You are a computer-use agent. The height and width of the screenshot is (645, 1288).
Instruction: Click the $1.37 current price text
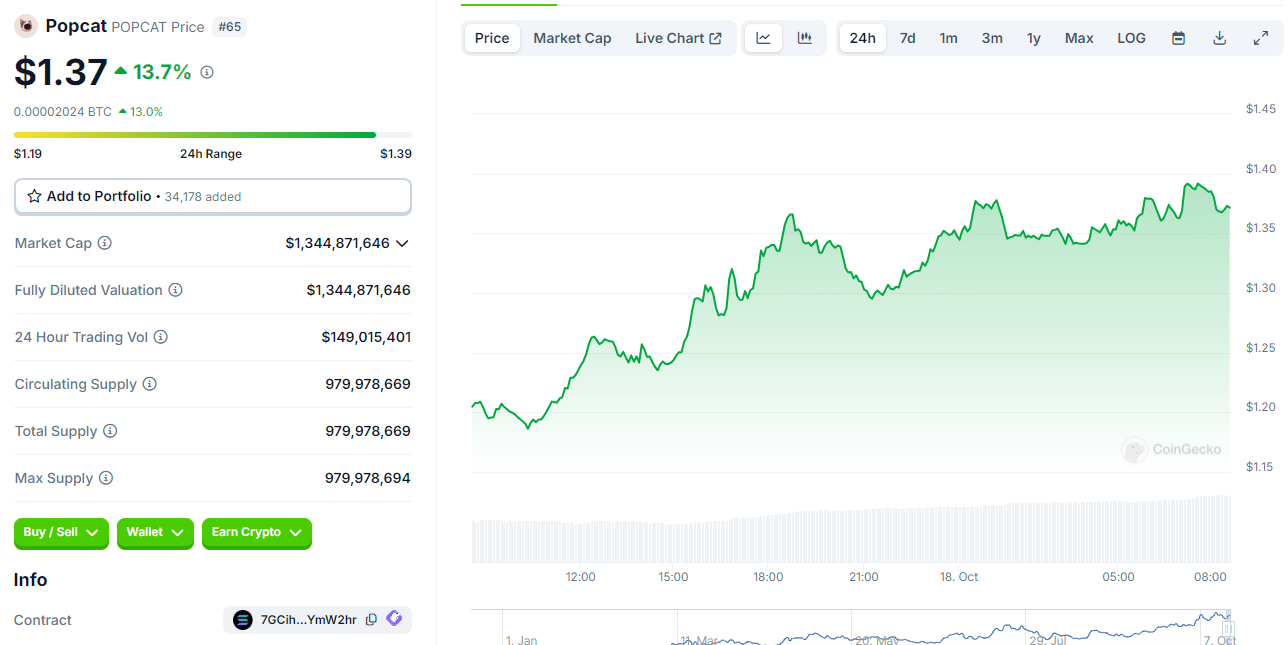61,72
